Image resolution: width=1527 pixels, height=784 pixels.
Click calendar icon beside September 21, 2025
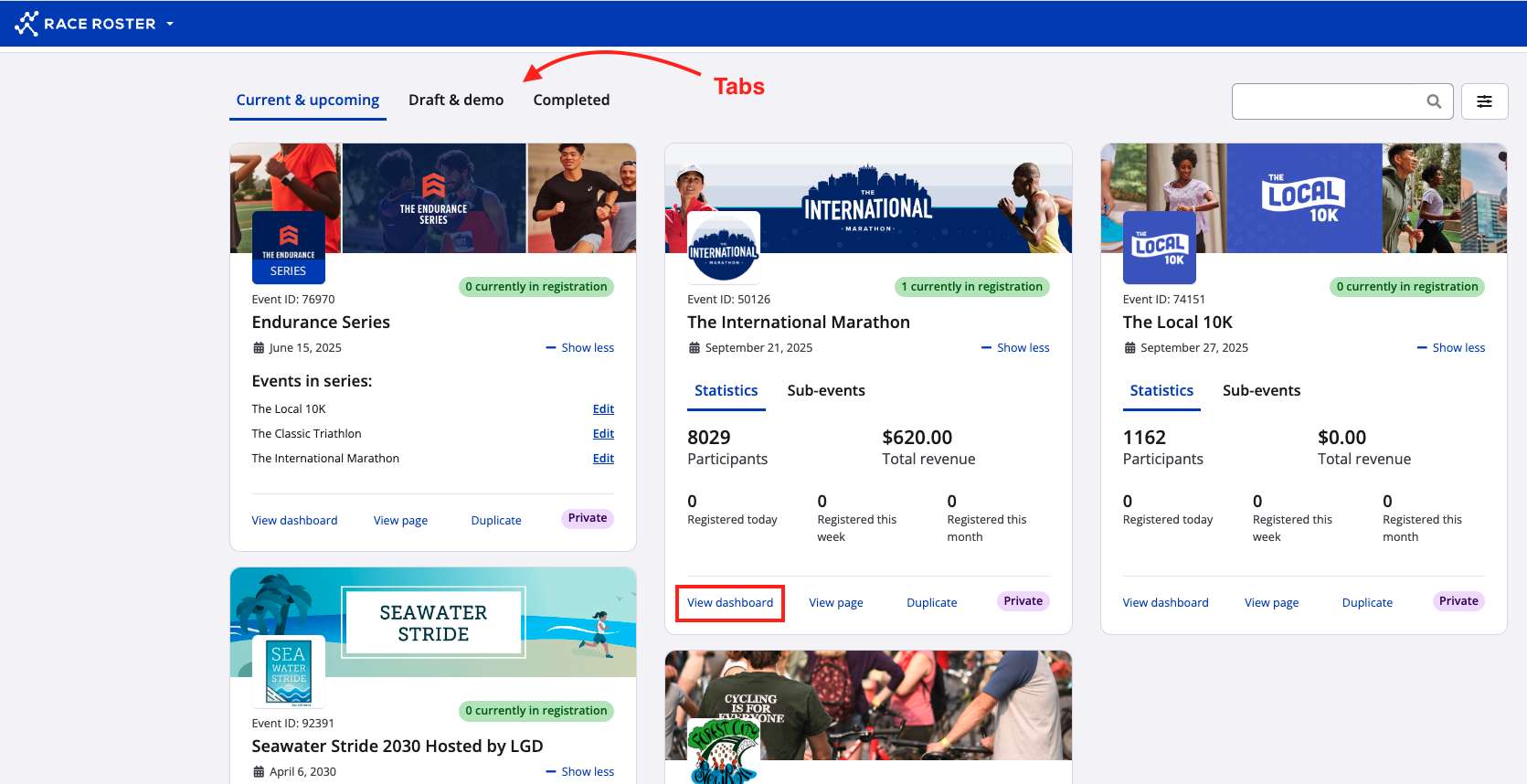coord(695,348)
